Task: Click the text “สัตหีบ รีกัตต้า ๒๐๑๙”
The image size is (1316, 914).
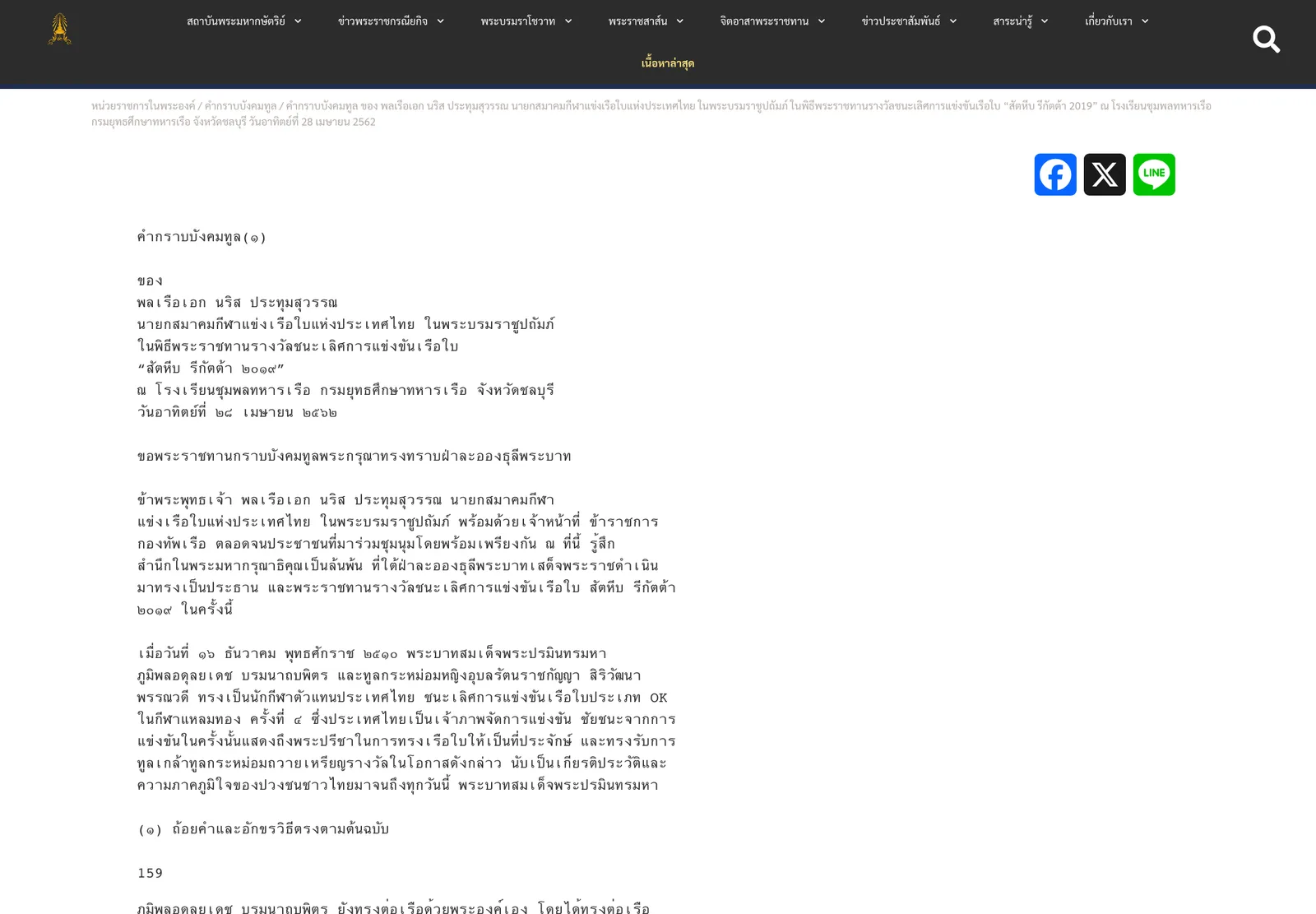Action: [x=211, y=369]
